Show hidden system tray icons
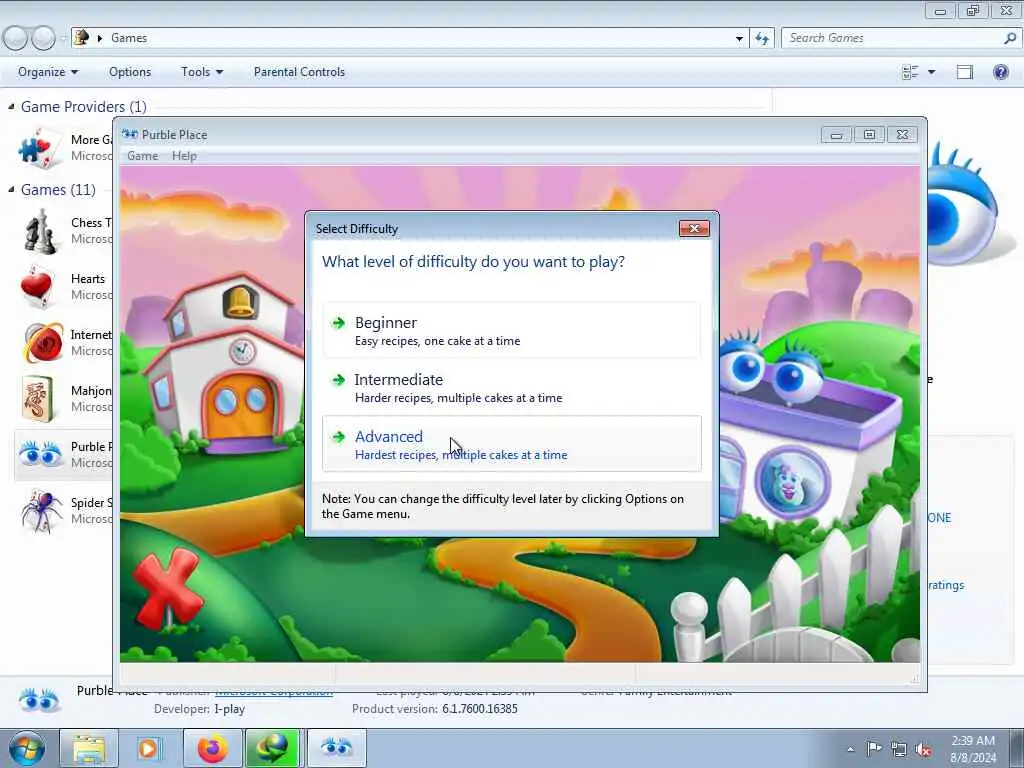 coord(850,749)
